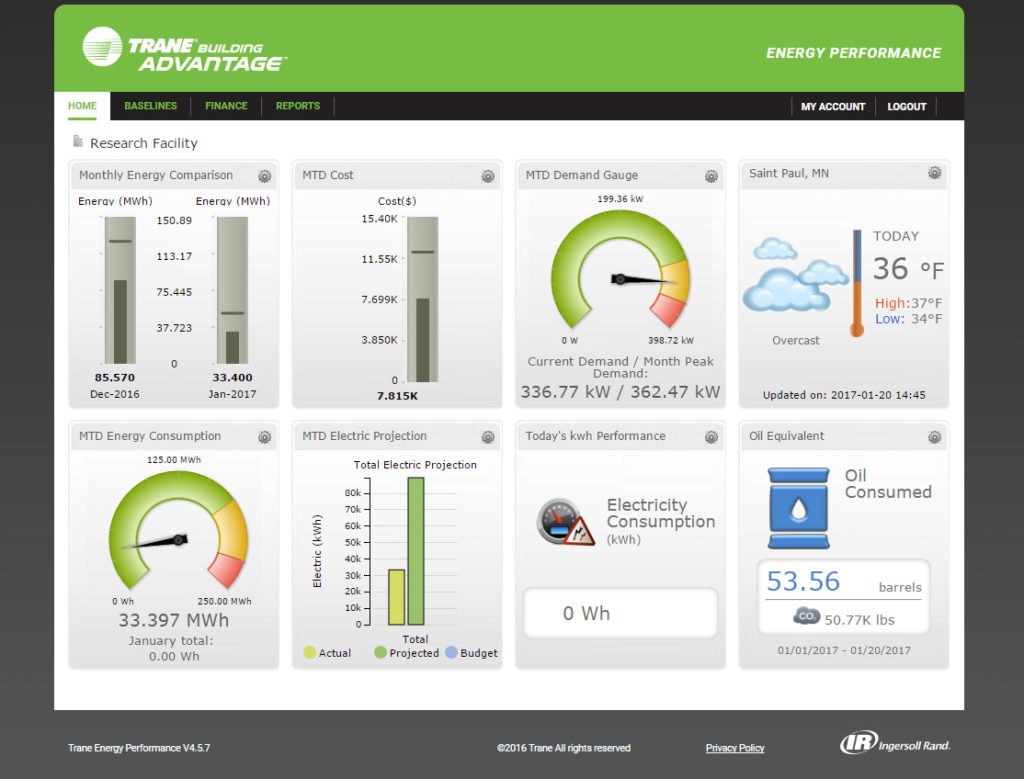The height and width of the screenshot is (779, 1024).
Task: Click the 336.77 kW / 362.47 kW demand reading
Action: click(x=620, y=392)
